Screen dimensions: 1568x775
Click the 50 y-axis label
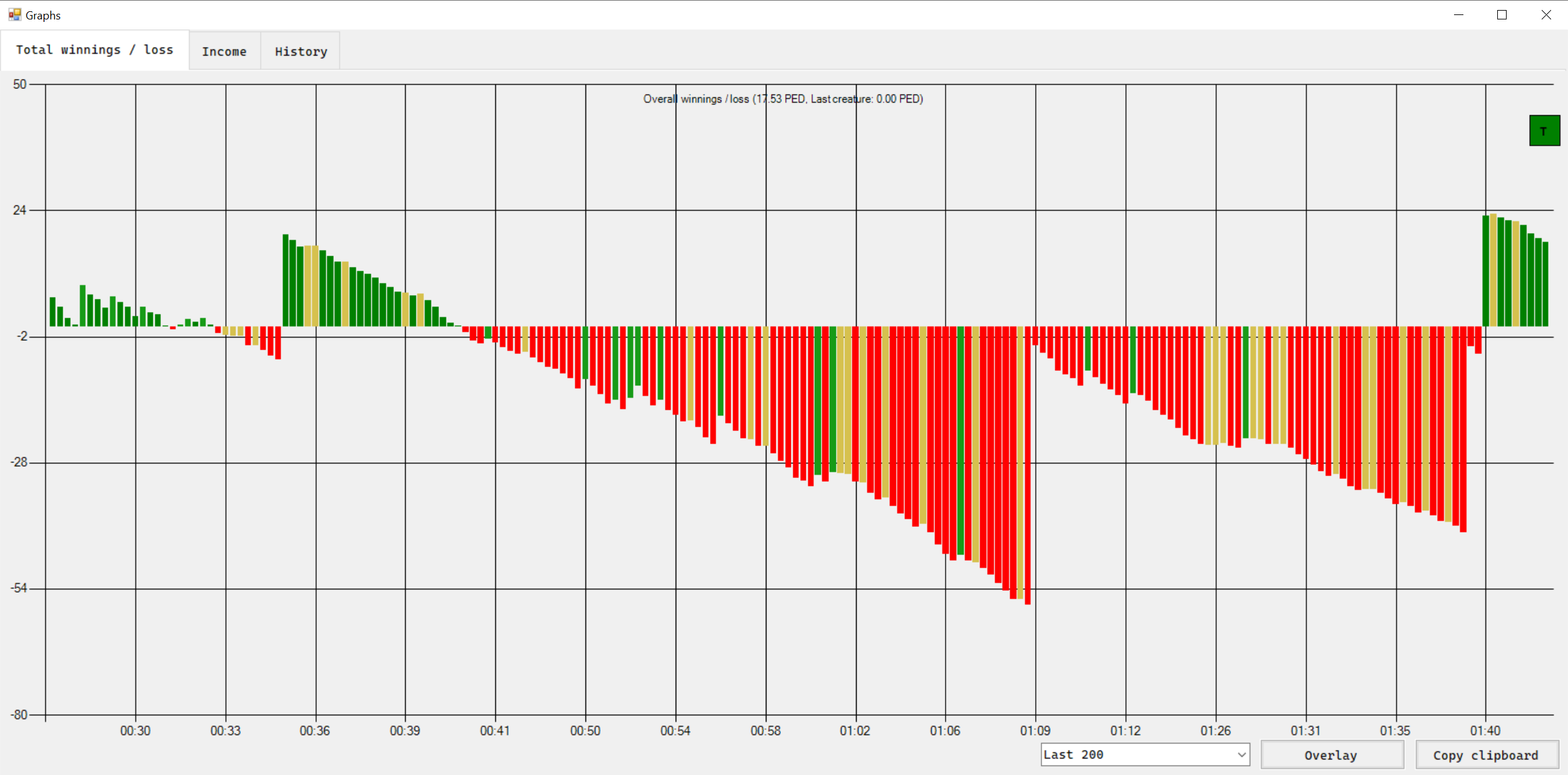(19, 84)
